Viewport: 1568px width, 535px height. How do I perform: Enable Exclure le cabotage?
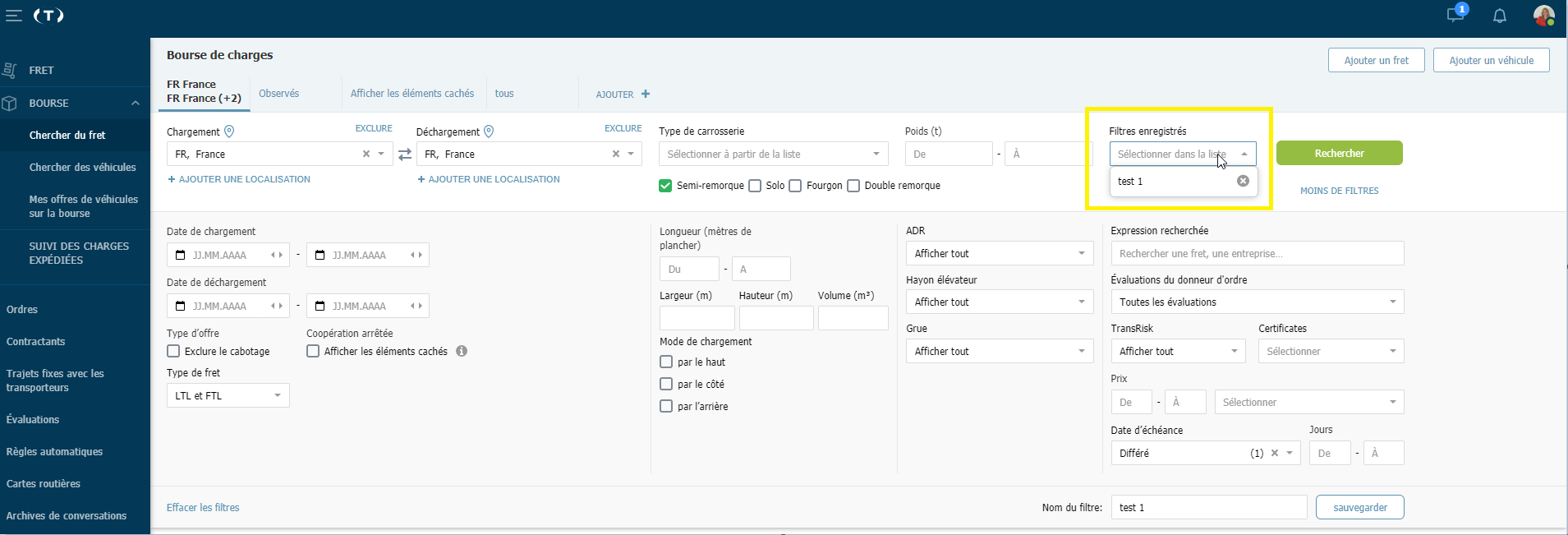[x=173, y=351]
